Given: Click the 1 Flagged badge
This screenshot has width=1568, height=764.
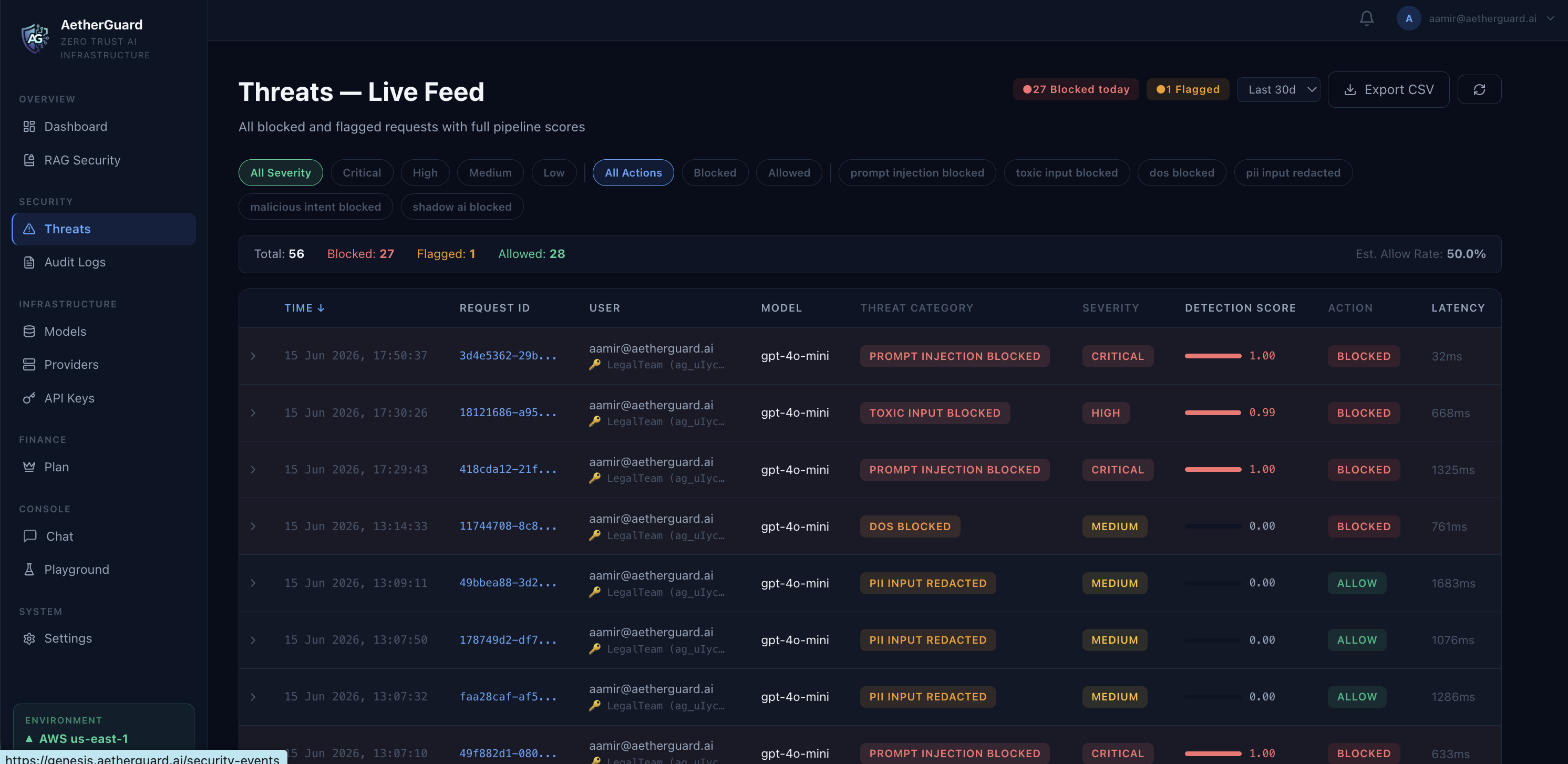Looking at the screenshot, I should point(1188,89).
